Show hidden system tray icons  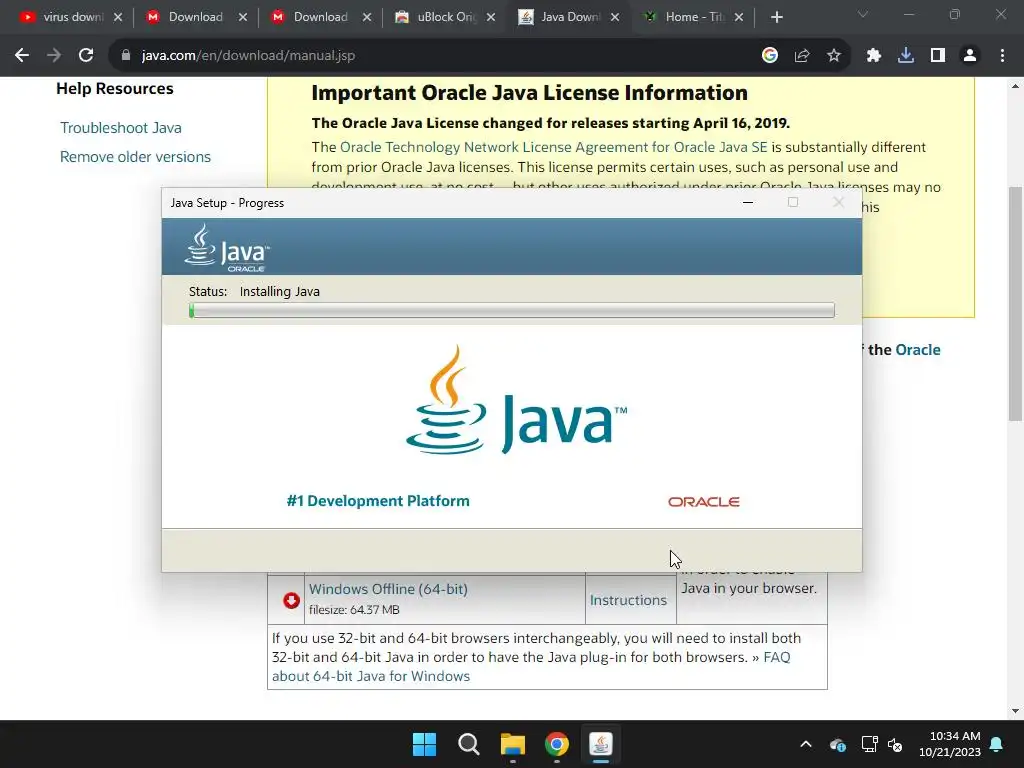pyautogui.click(x=806, y=744)
